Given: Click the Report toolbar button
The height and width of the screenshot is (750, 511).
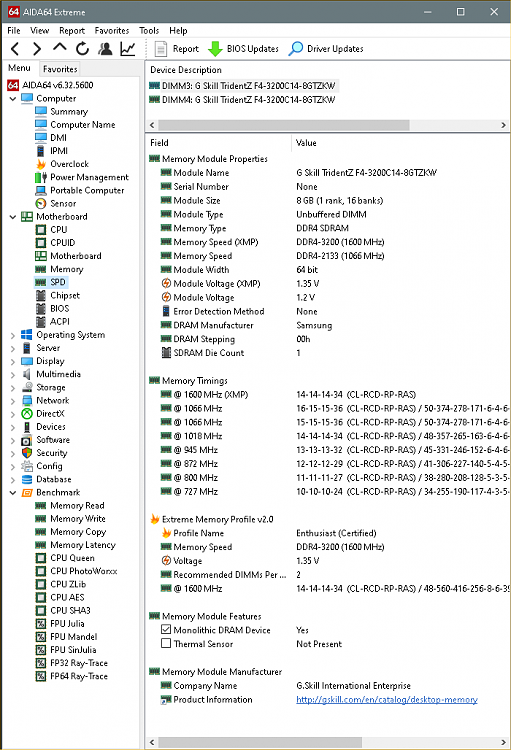Looking at the screenshot, I should (177, 49).
